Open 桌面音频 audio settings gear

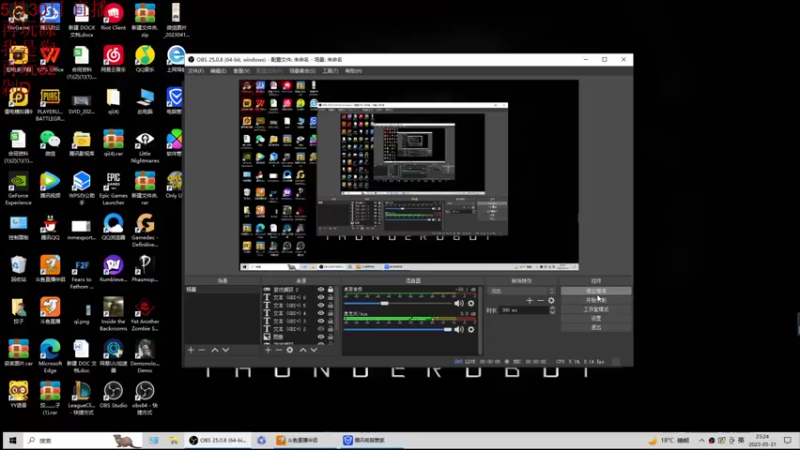[471, 304]
